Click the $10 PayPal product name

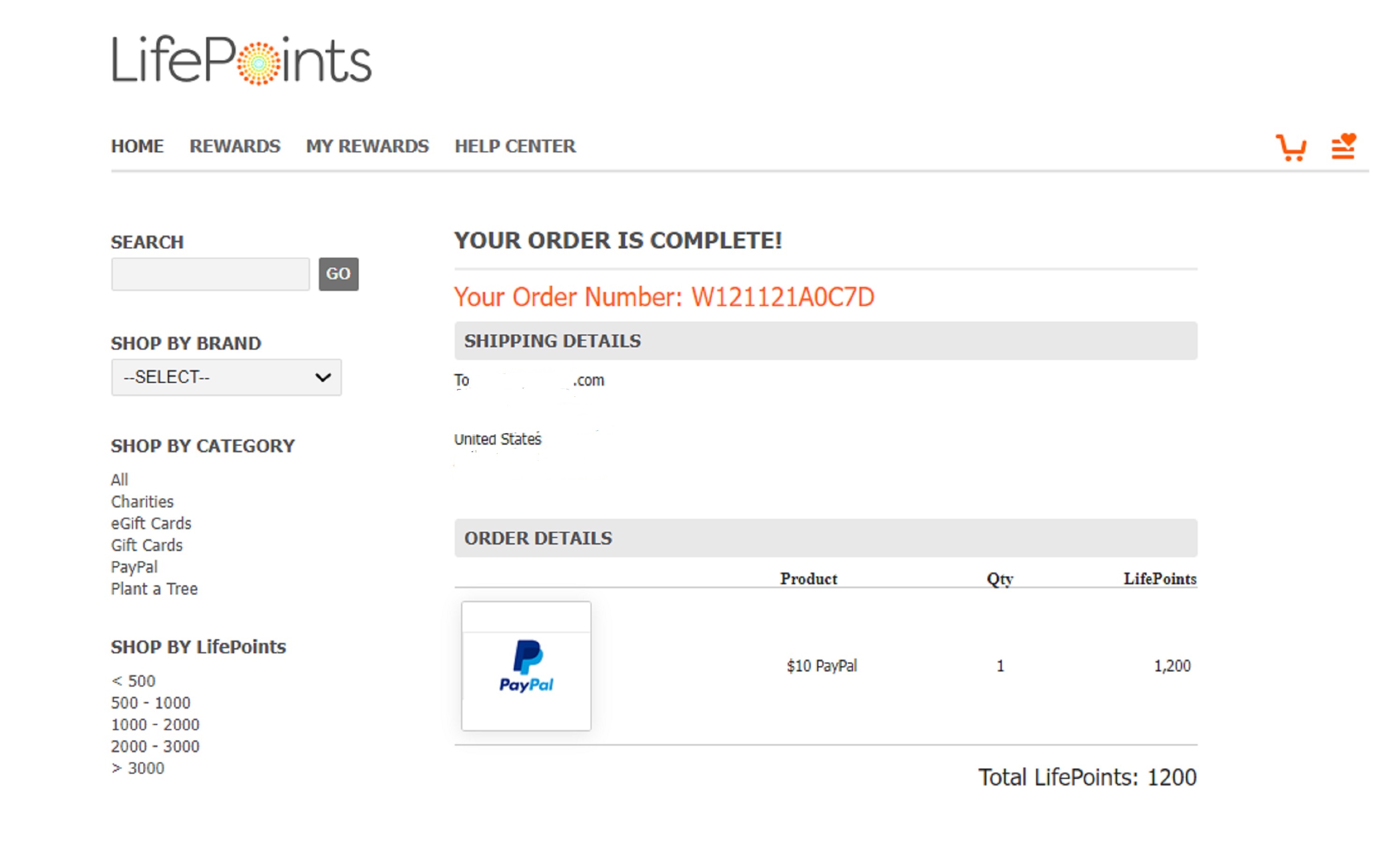point(821,665)
